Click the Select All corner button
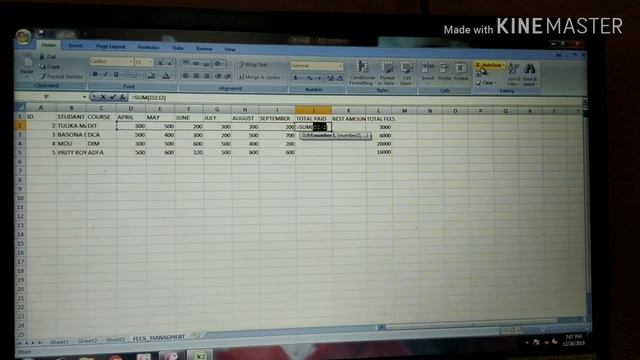This screenshot has width=640, height=360. [x=20, y=107]
